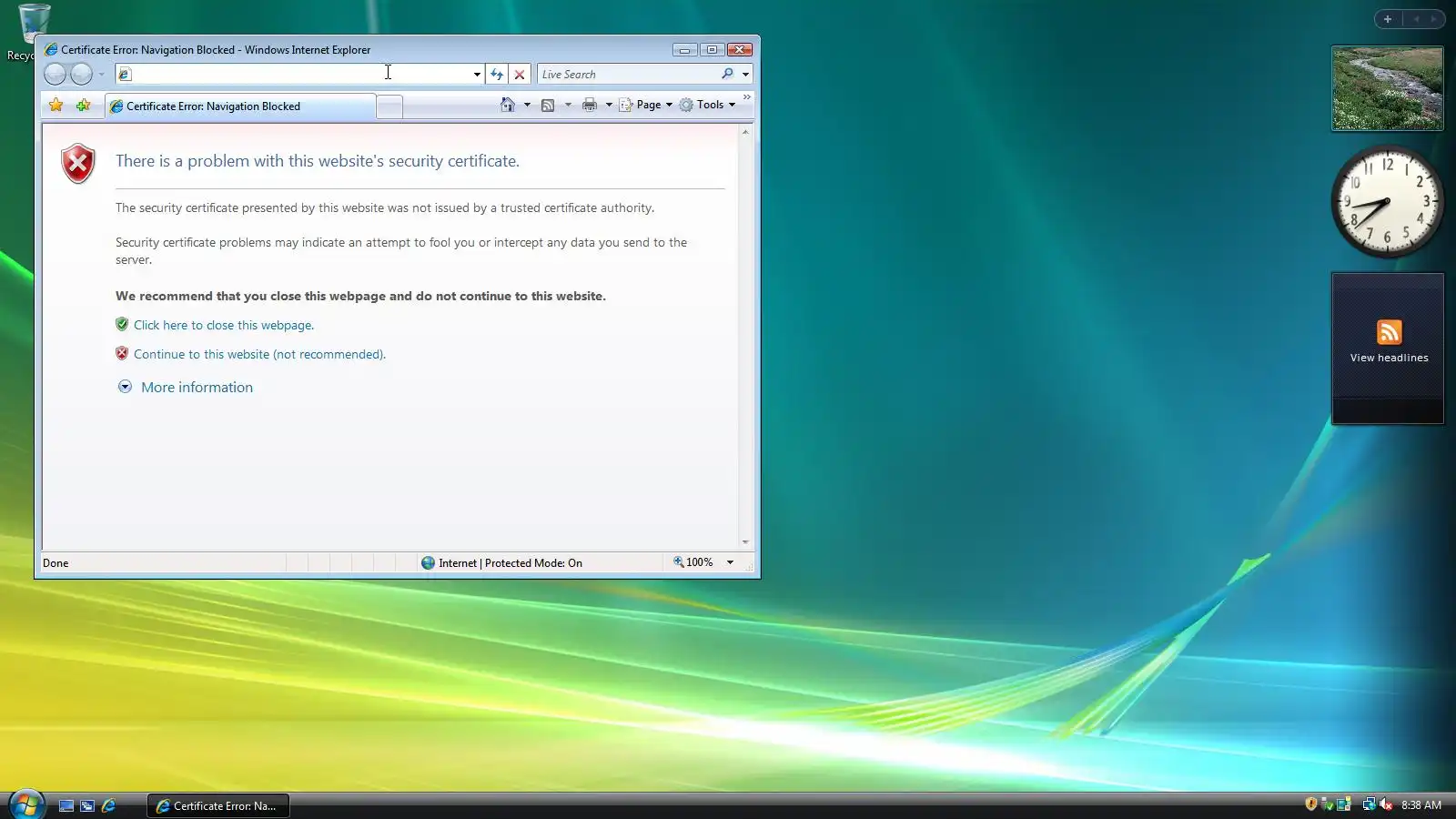
Task: Open the search provider options dropdown
Action: [x=745, y=75]
